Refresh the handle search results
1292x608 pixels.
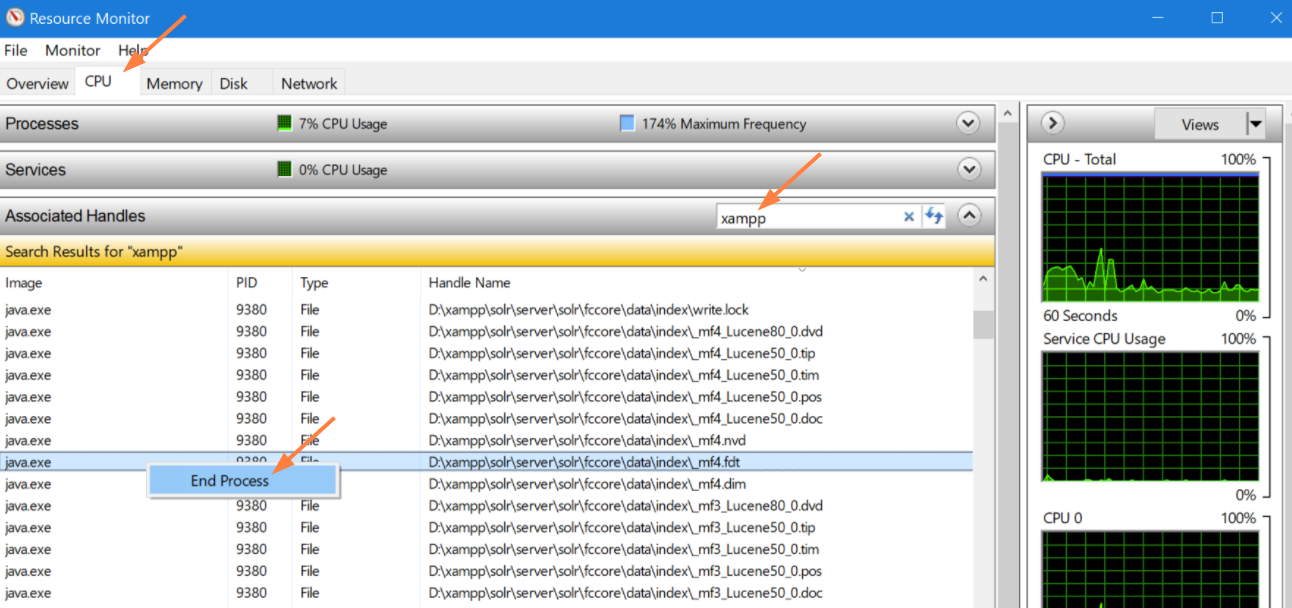pos(933,216)
